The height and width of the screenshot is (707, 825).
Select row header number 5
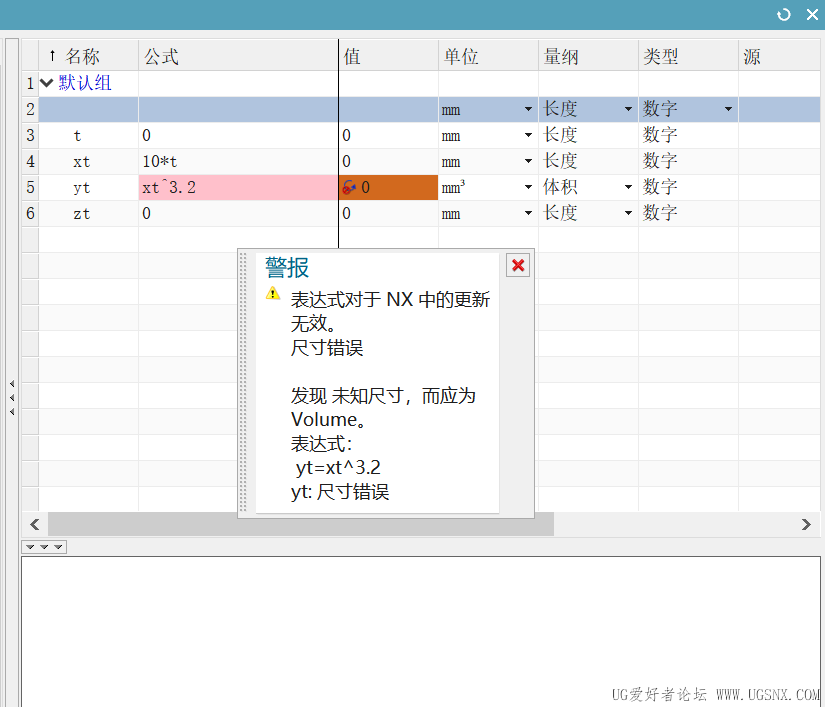30,187
